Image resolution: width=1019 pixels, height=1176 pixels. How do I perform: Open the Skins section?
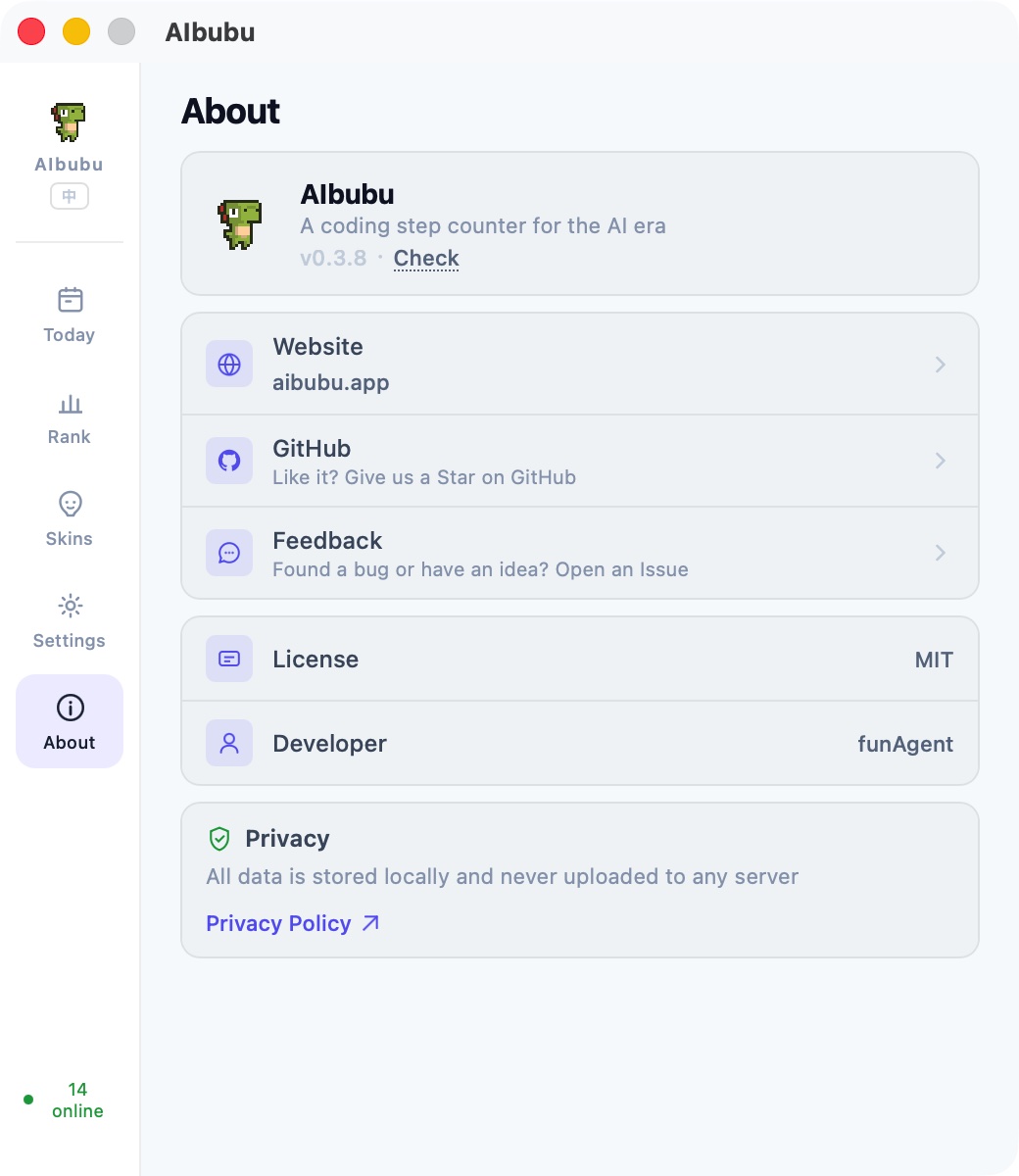69,517
